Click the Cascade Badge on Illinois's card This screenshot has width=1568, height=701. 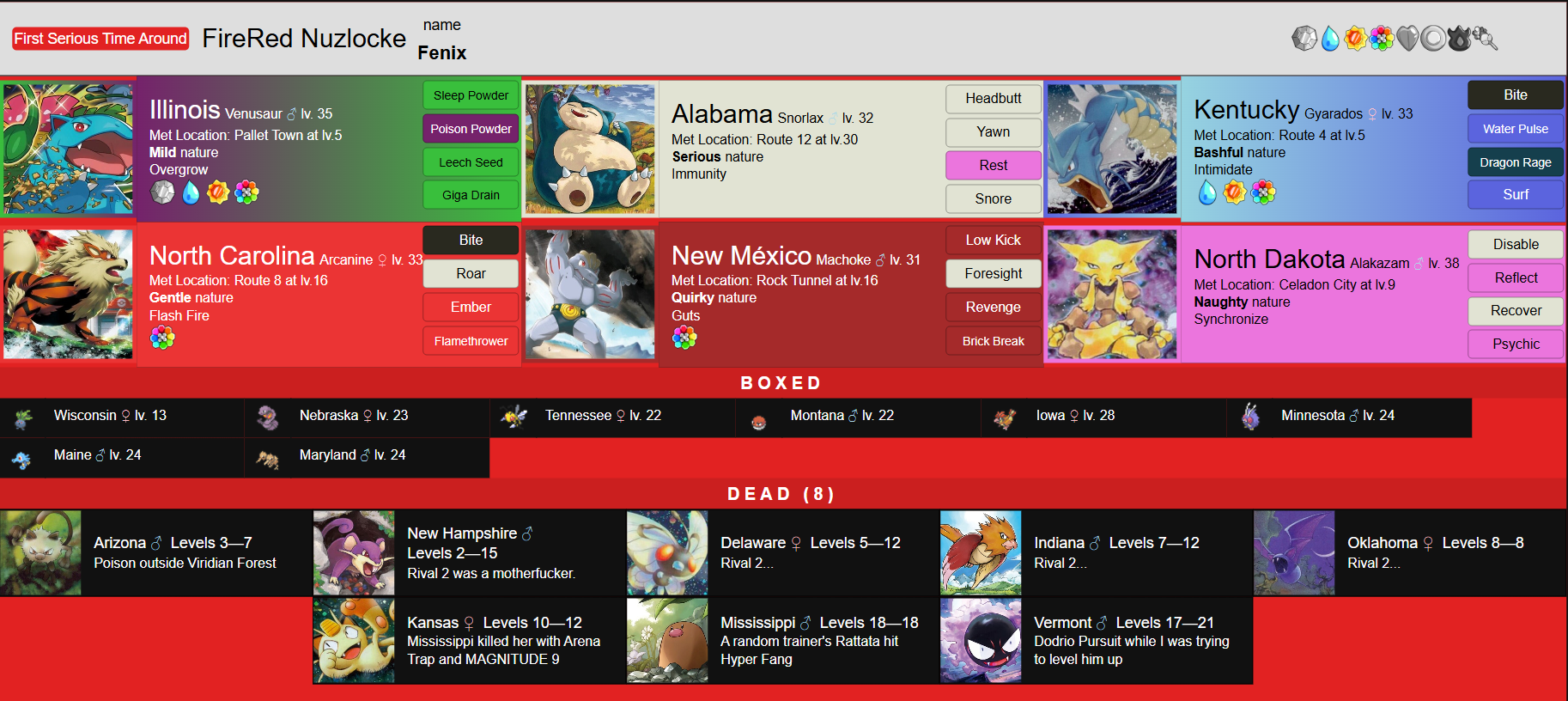tap(191, 192)
